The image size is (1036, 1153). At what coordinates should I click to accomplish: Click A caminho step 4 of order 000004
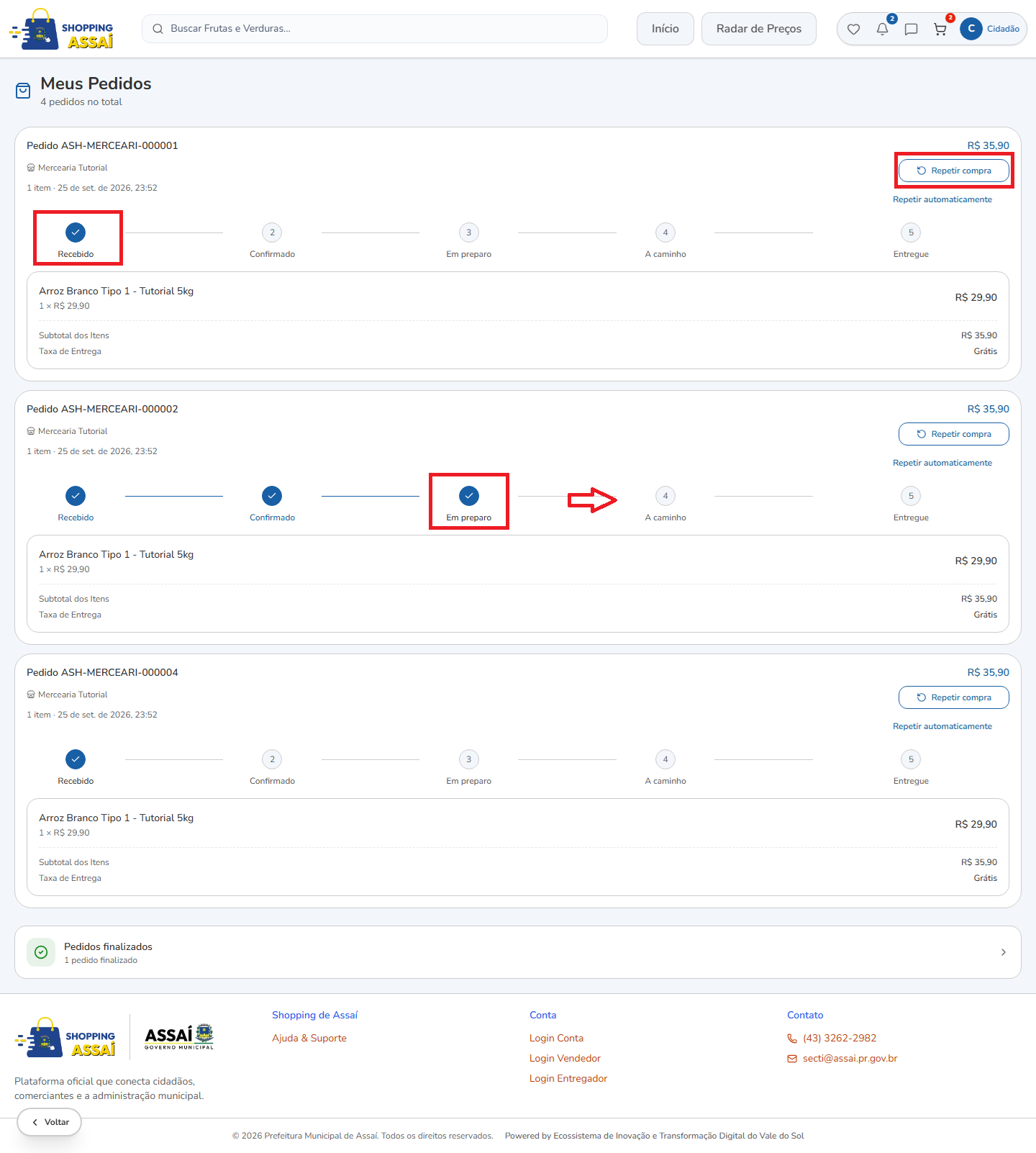point(665,759)
